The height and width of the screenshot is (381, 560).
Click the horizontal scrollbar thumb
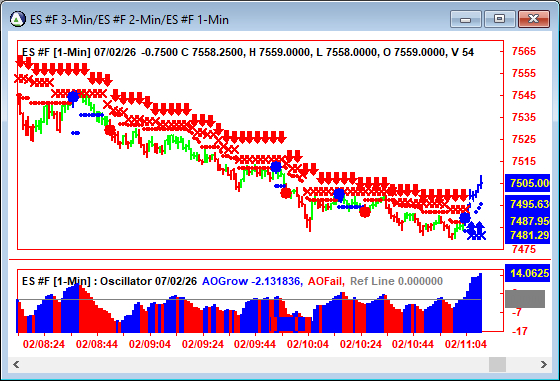497,365
